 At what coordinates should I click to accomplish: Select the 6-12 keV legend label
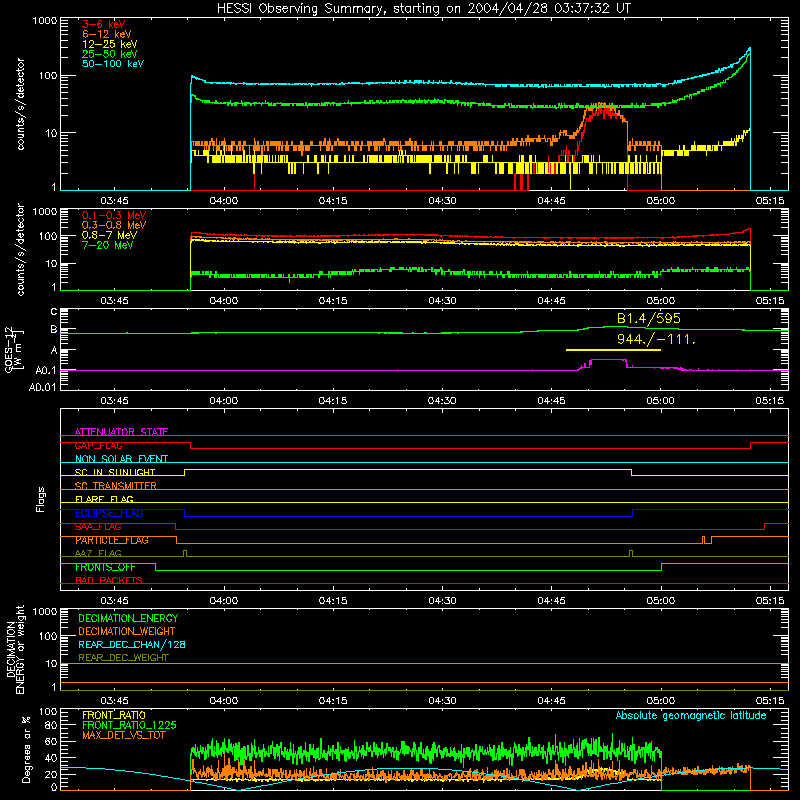[107, 34]
